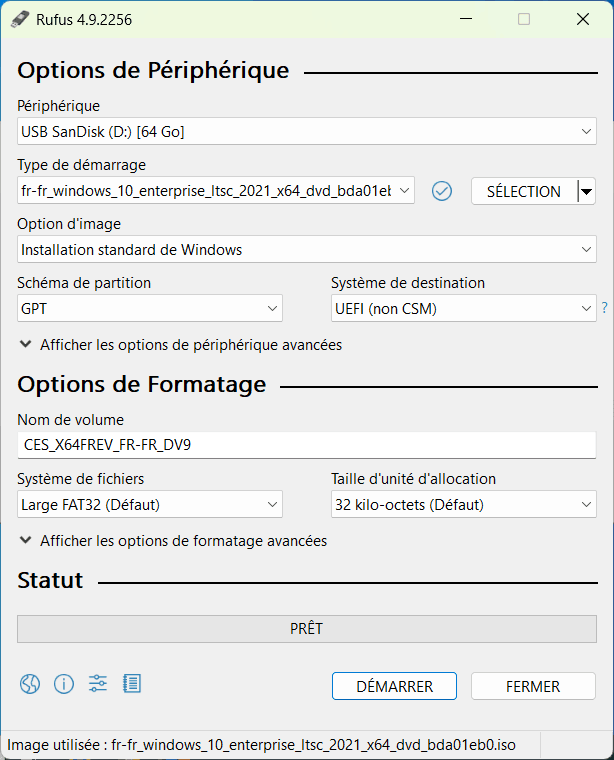Click the 'Image utilisée' status bar text
This screenshot has height=760, width=614.
[x=261, y=744]
